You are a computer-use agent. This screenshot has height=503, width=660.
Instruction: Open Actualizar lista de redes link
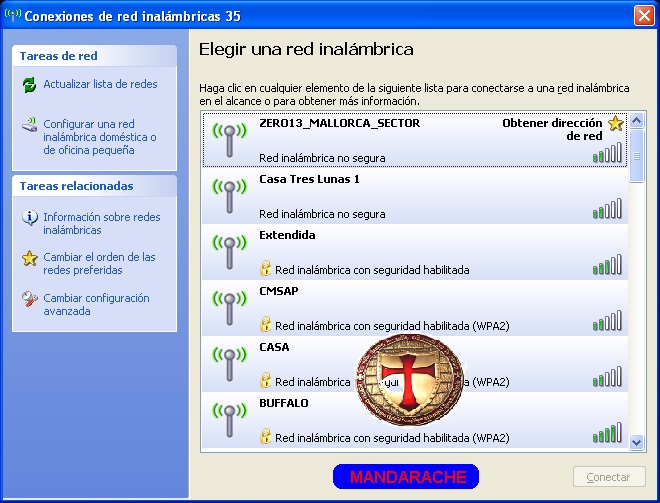point(100,85)
